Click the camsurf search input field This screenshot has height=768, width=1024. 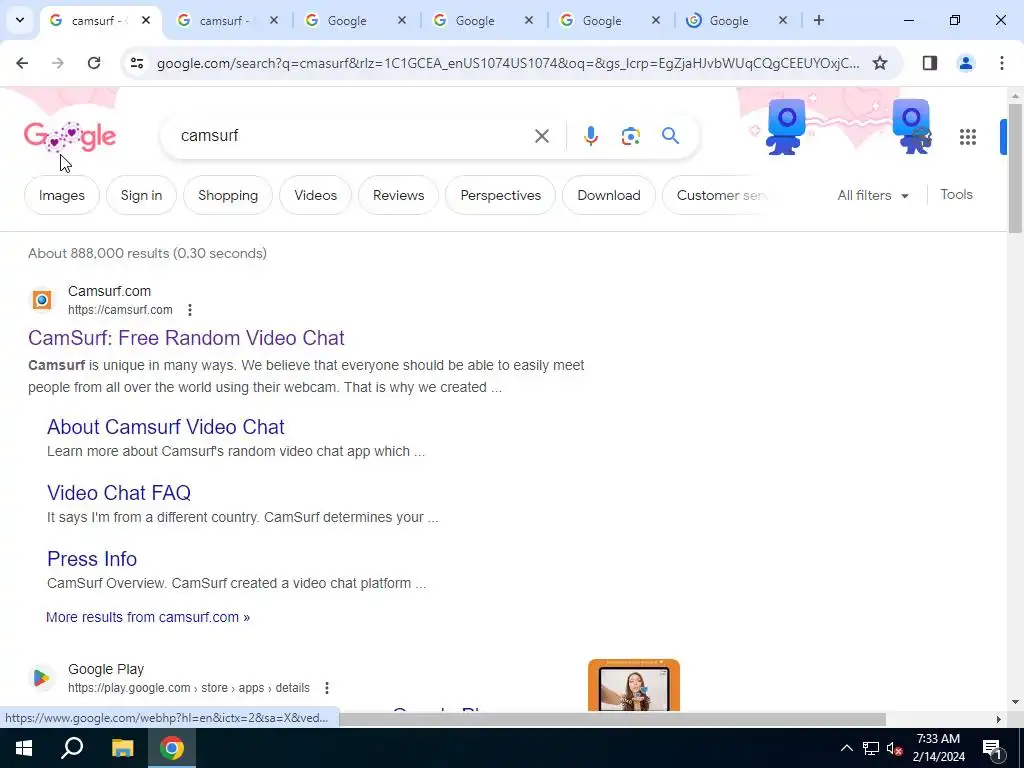[353, 136]
